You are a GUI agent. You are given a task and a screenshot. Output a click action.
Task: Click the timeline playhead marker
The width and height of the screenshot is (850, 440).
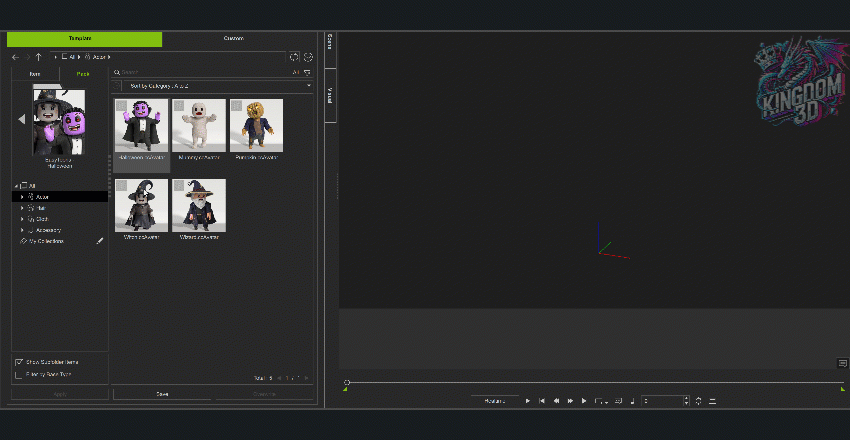click(x=347, y=382)
